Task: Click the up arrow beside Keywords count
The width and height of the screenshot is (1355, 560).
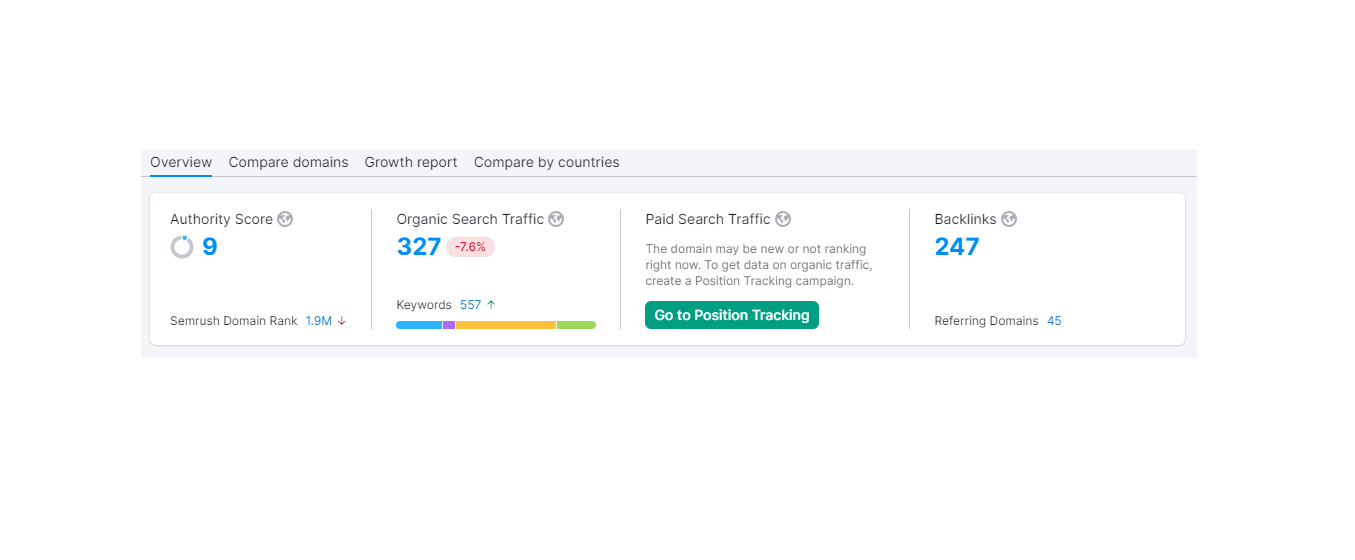Action: click(x=491, y=305)
